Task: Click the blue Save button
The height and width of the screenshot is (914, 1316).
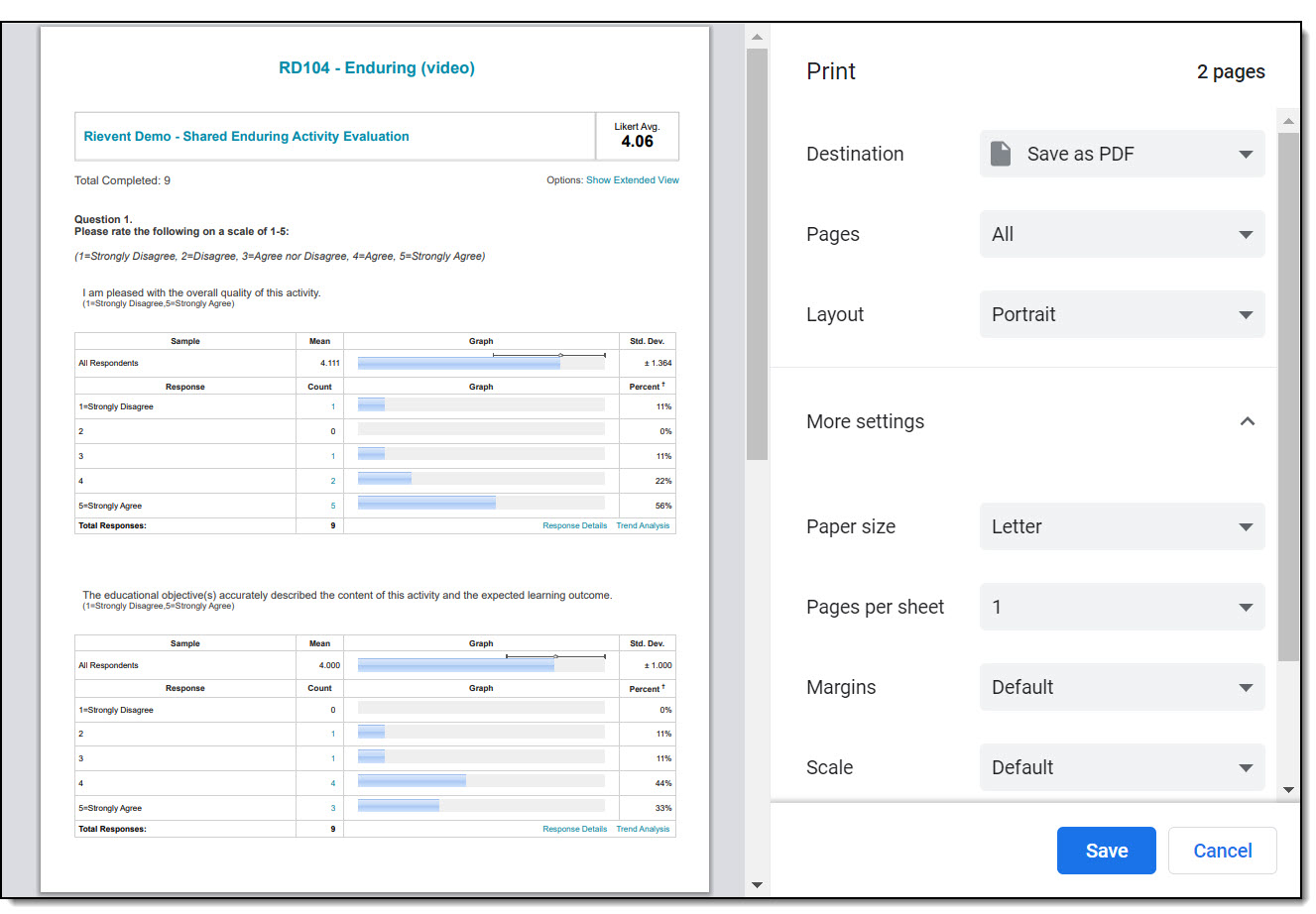Action: tap(1106, 851)
